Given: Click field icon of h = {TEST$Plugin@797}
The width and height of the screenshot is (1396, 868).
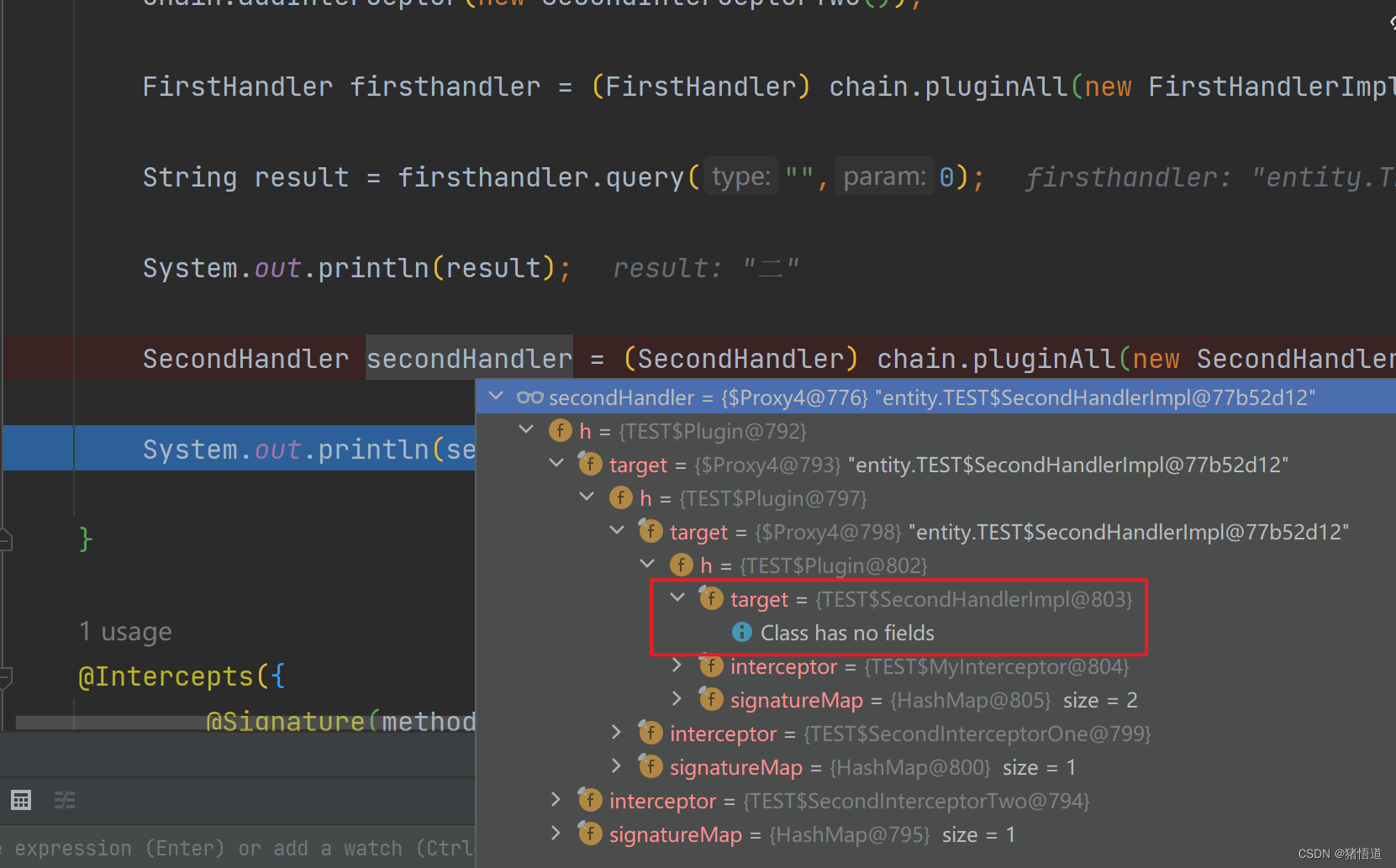Looking at the screenshot, I should tap(620, 497).
